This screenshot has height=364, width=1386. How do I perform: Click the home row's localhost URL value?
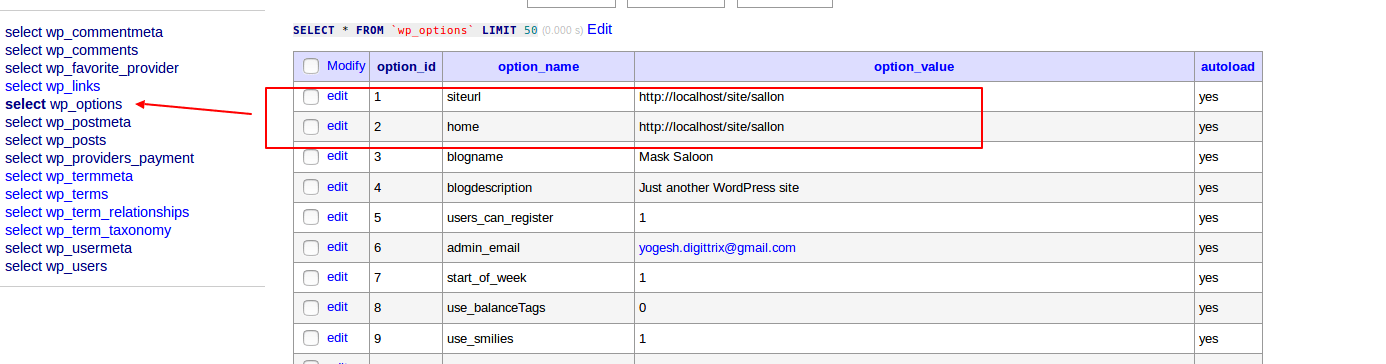(712, 127)
